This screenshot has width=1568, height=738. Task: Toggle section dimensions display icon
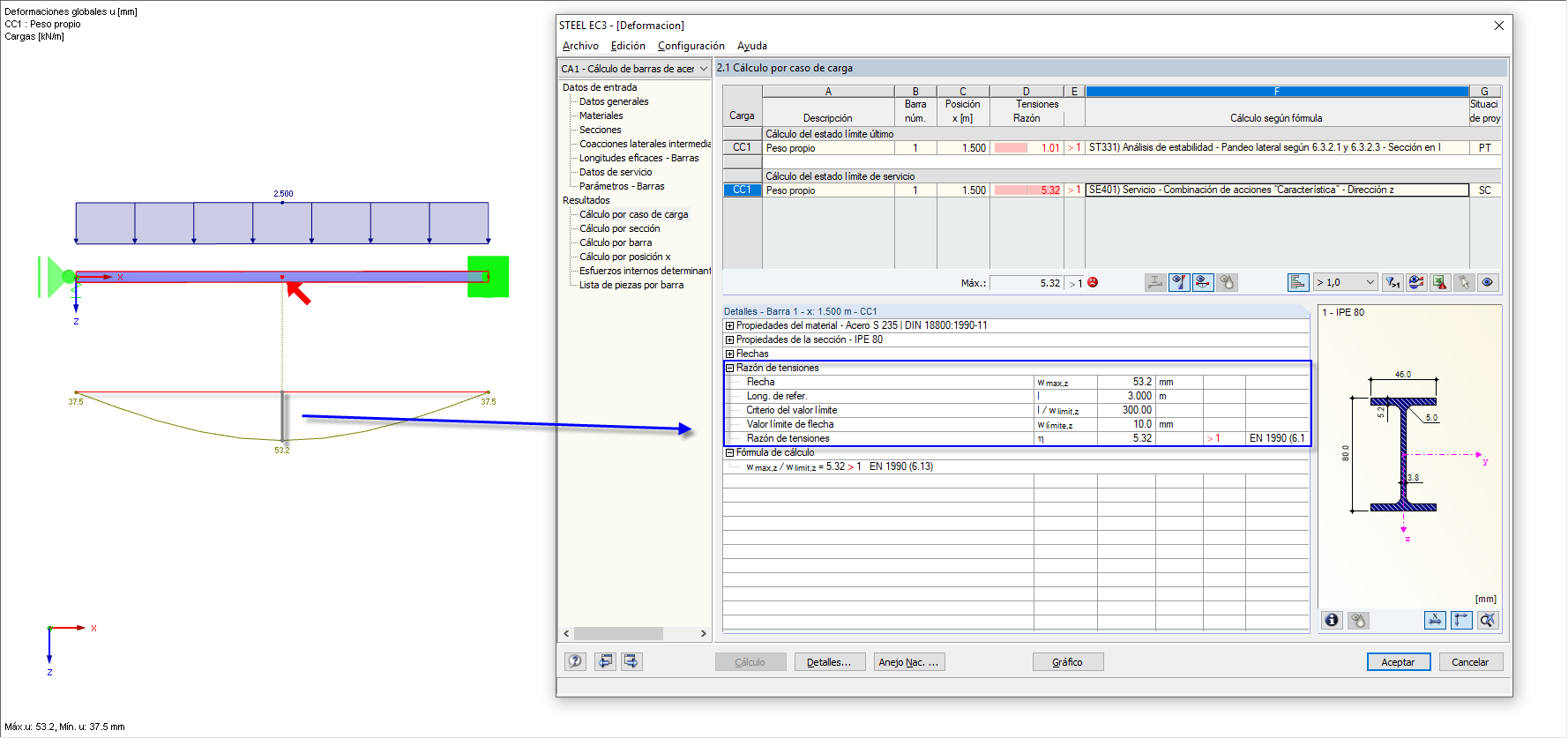pos(1435,620)
